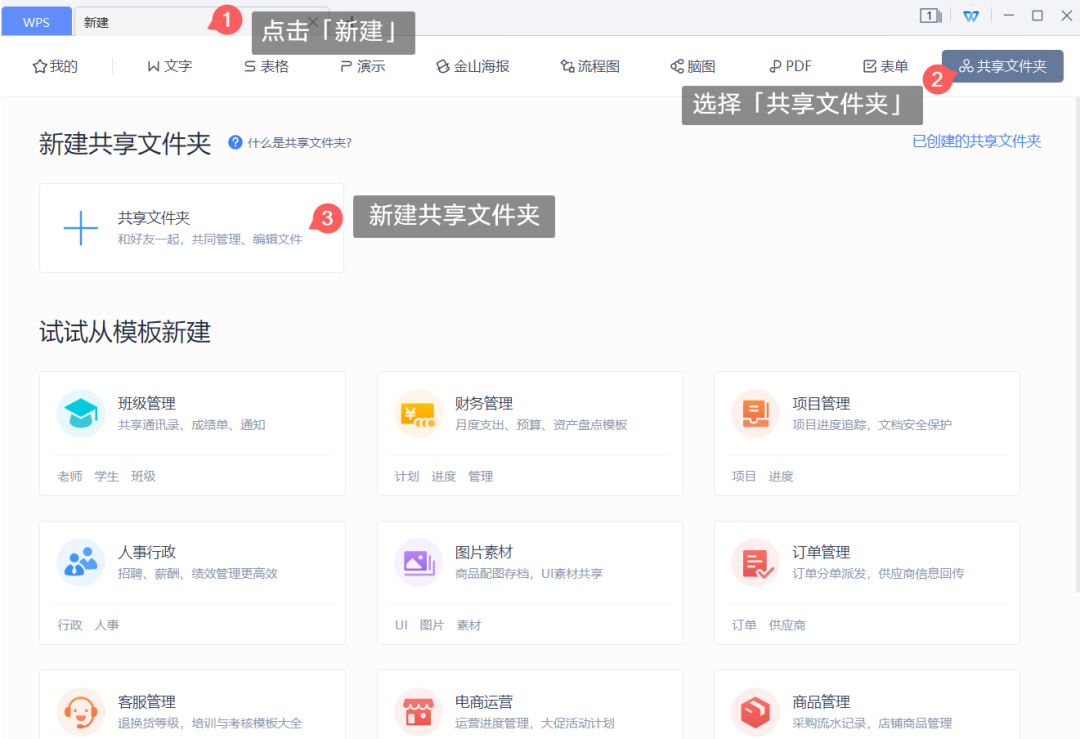Select the 共享文件夹 tab
The image size is (1080, 739).
tap(1003, 66)
